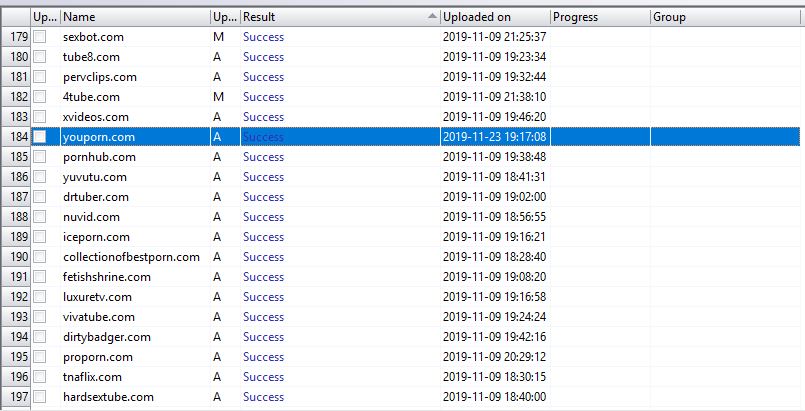Tick the checkbox for sexbot.com
This screenshot has width=805, height=411.
point(40,37)
